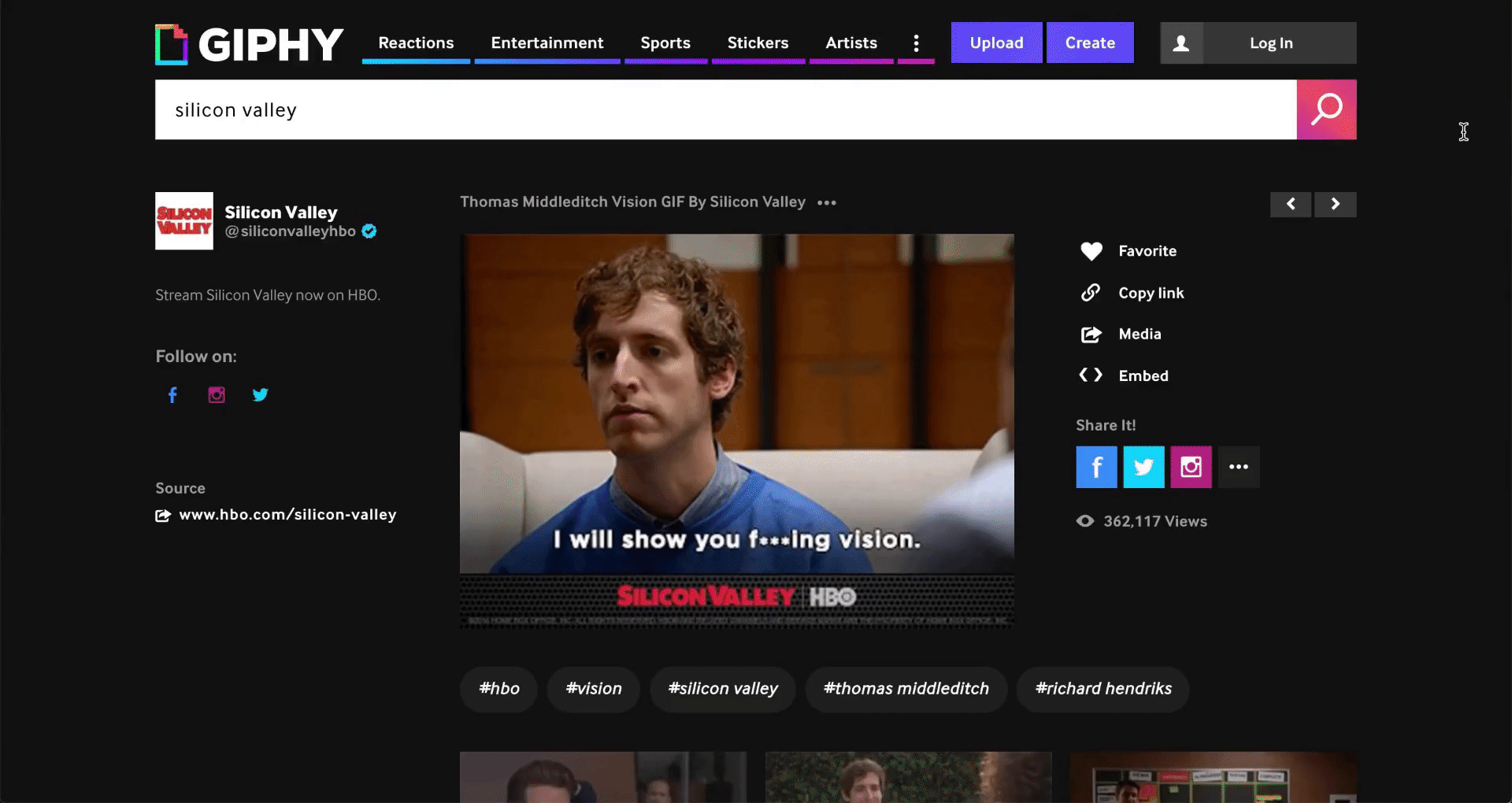Select the #silicon valley tag
Viewport: 1512px width, 803px height.
tap(723, 689)
